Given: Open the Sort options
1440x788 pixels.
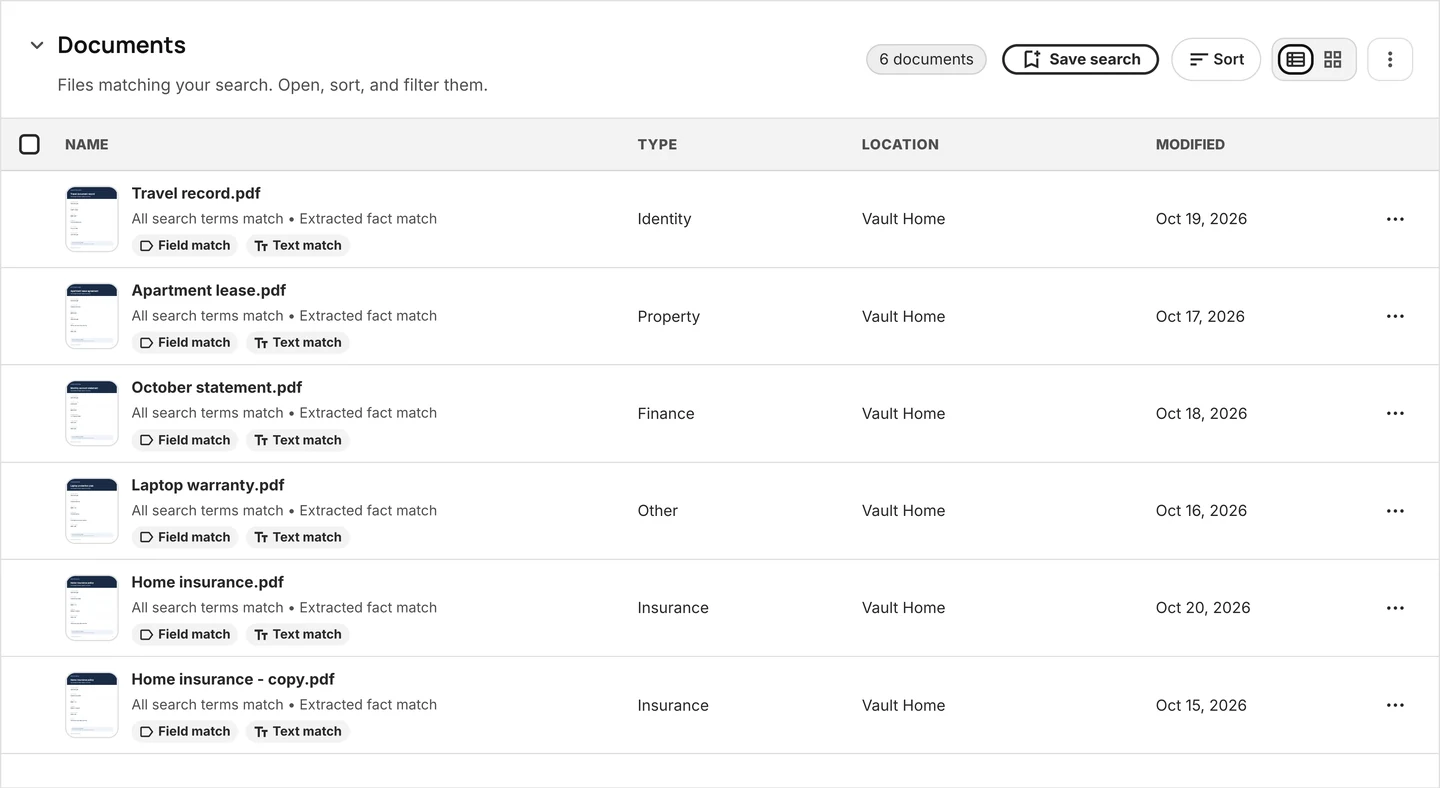Looking at the screenshot, I should point(1216,59).
